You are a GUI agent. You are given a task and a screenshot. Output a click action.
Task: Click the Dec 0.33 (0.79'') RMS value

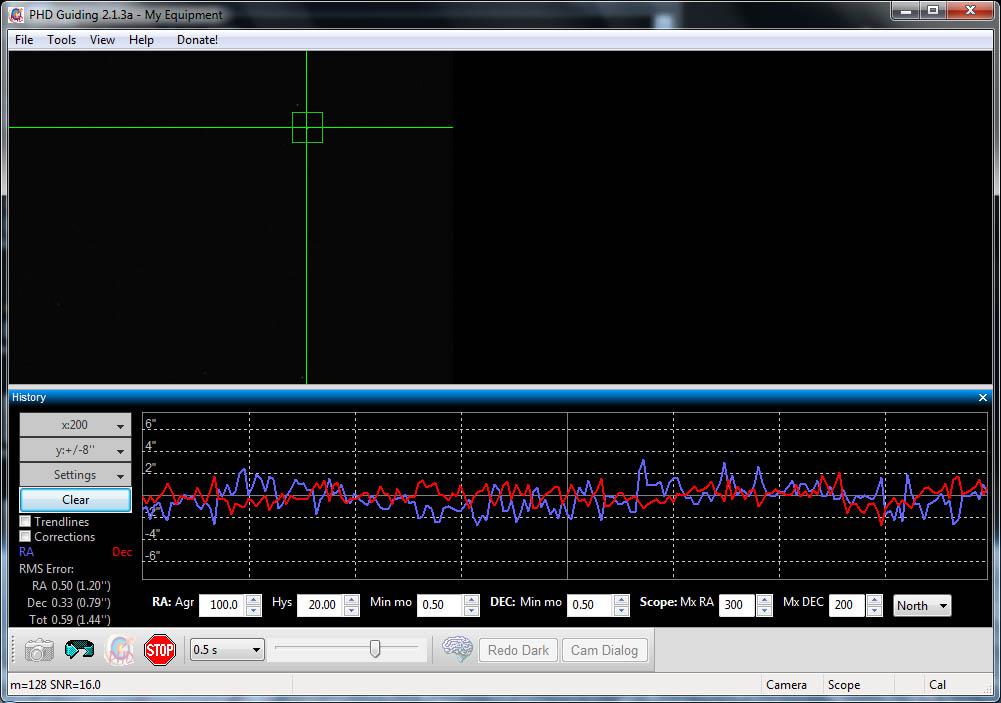point(69,603)
